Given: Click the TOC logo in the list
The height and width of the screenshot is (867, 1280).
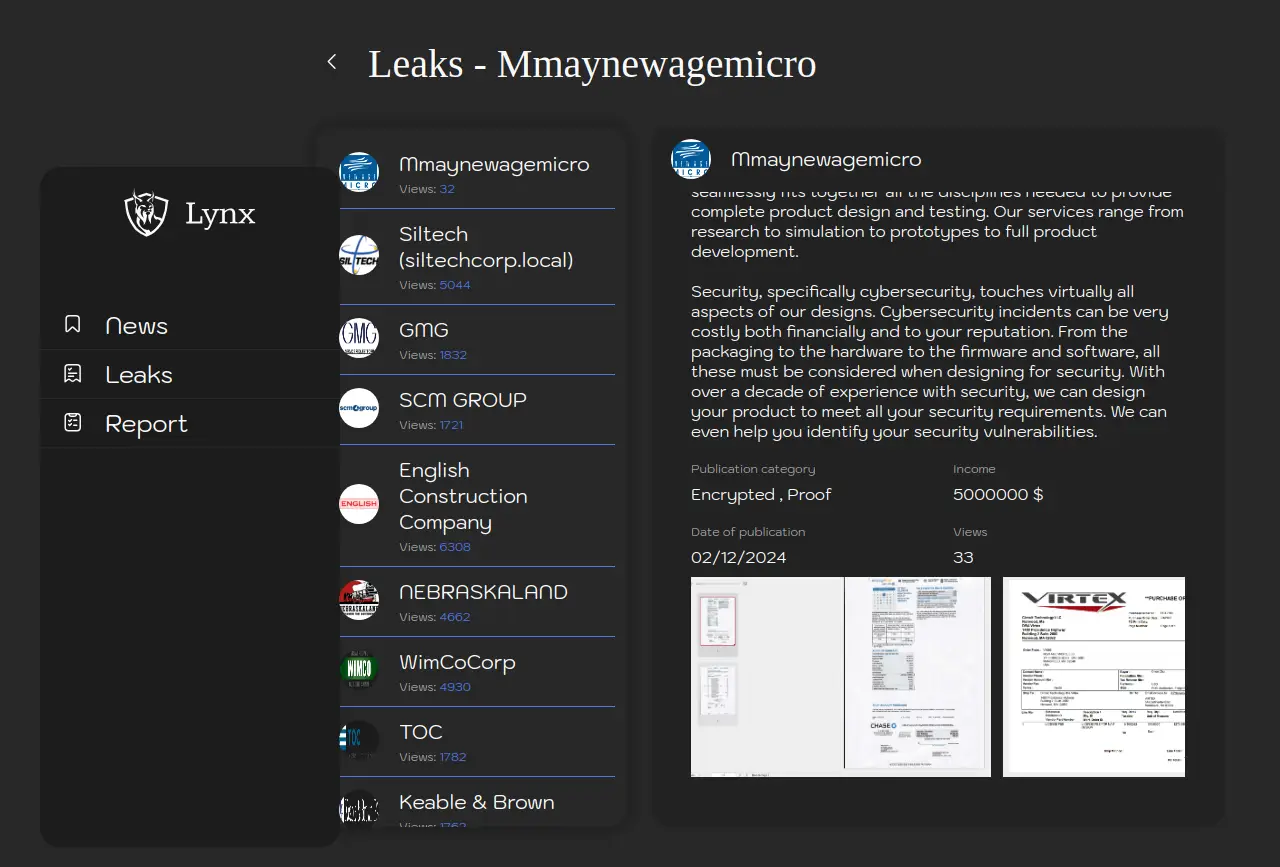Looking at the screenshot, I should [x=359, y=740].
